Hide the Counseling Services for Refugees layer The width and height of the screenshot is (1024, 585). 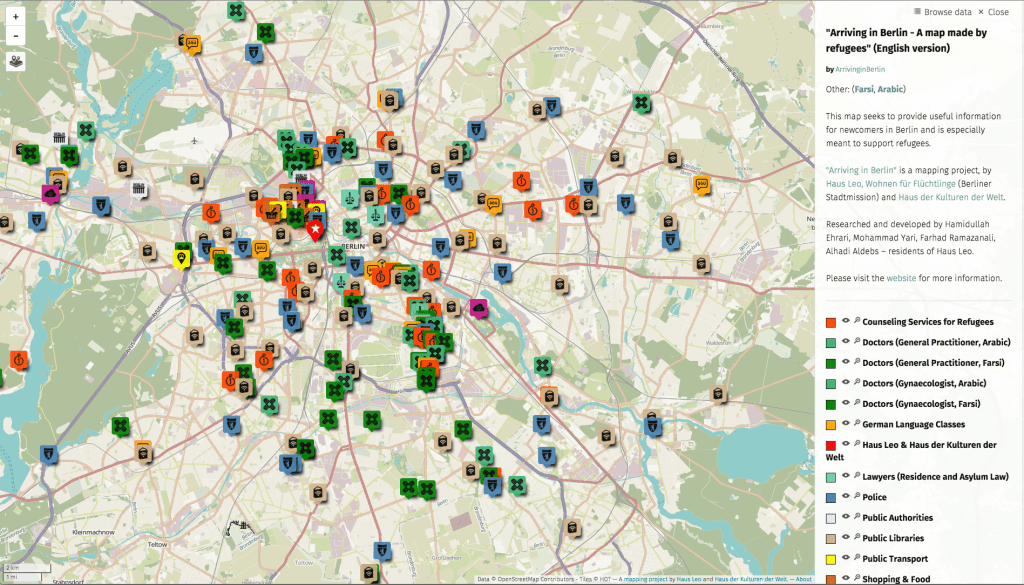(x=845, y=322)
